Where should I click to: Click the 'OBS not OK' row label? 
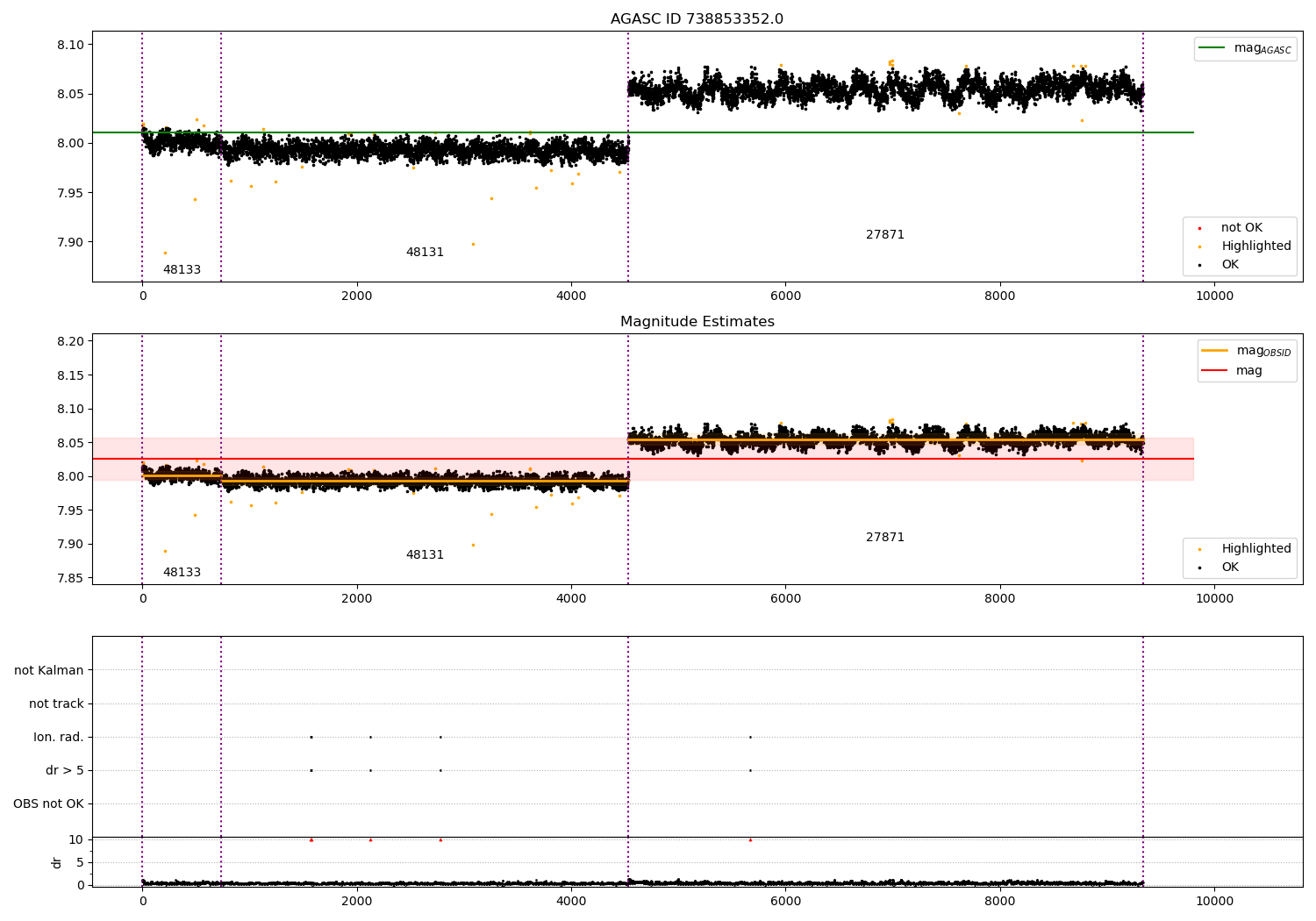tap(48, 804)
